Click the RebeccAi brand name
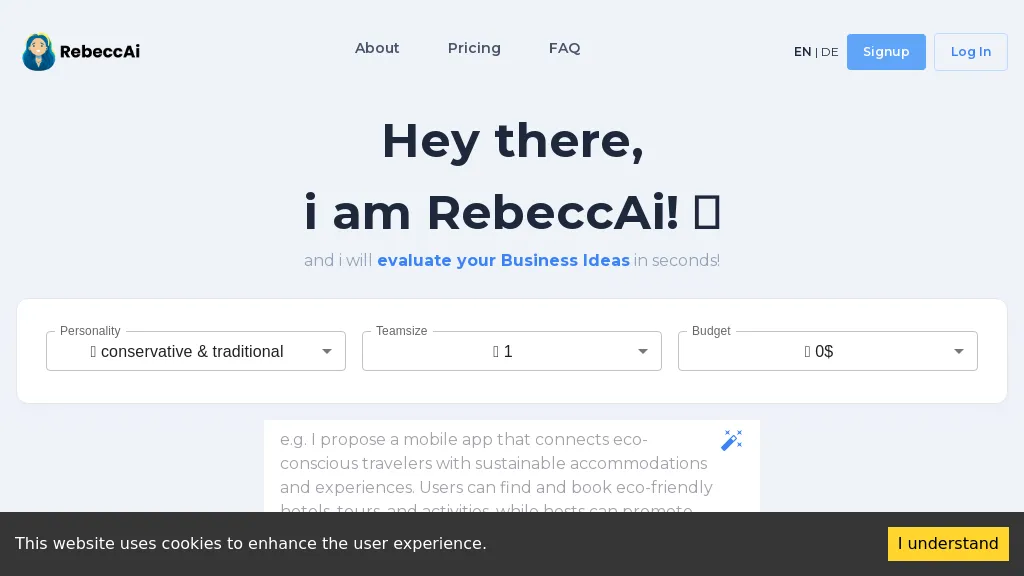The width and height of the screenshot is (1024, 576). [99, 51]
